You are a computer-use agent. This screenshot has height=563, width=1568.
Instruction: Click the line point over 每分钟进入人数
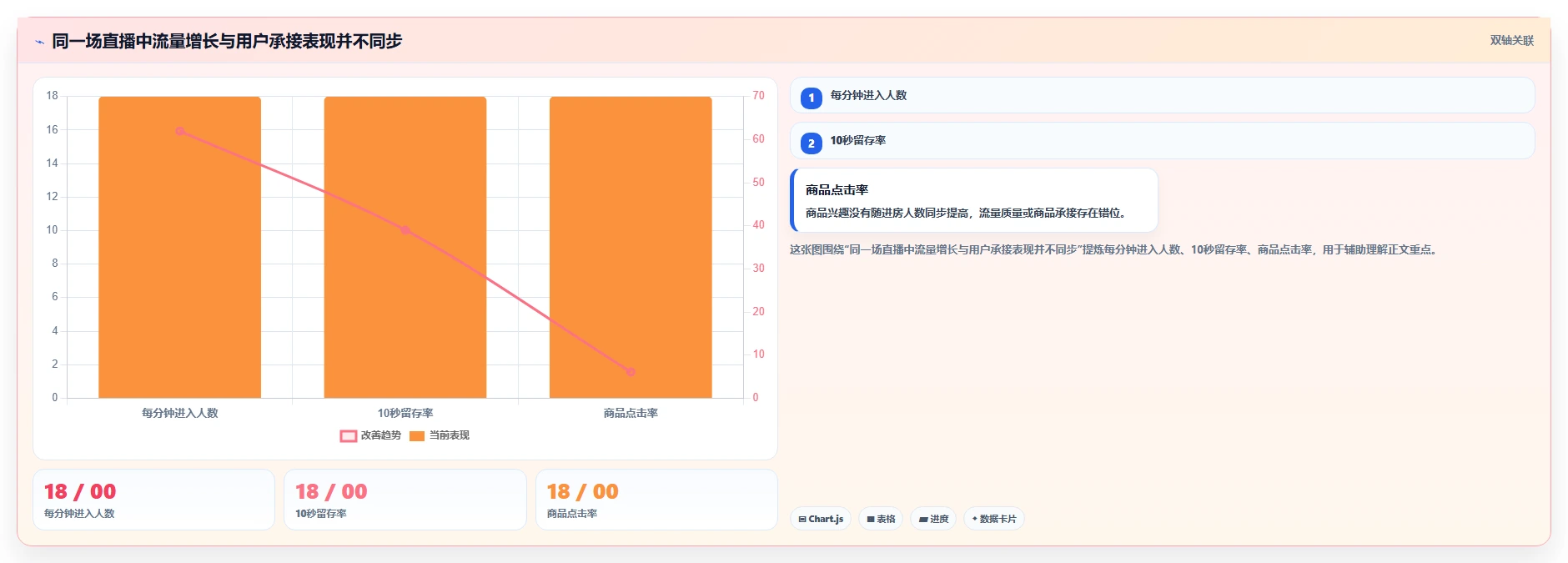180,131
